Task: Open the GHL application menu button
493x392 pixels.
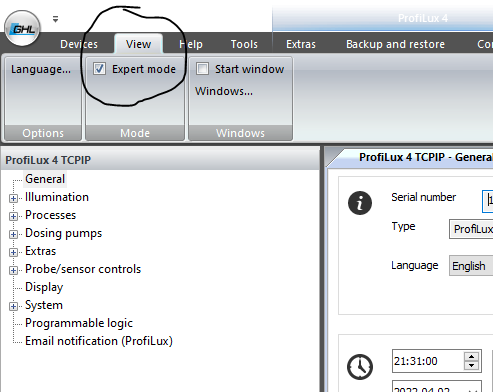Action: [x=22, y=28]
